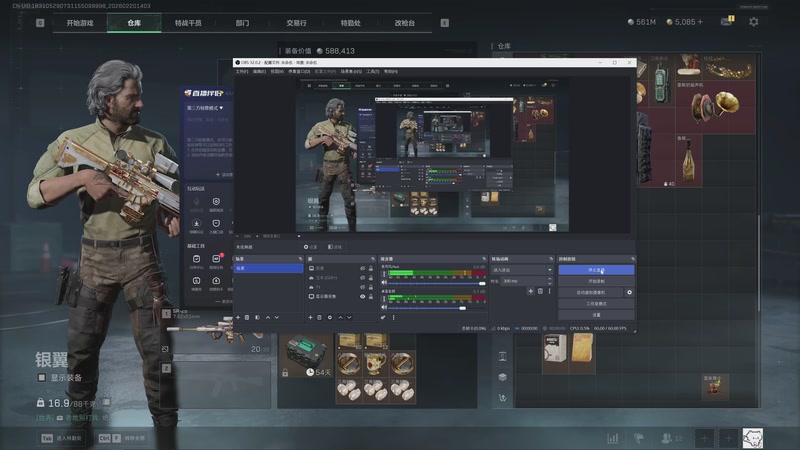This screenshot has height=450, width=800.
Task: Add a new source in OBS sources panel
Action: coord(310,317)
